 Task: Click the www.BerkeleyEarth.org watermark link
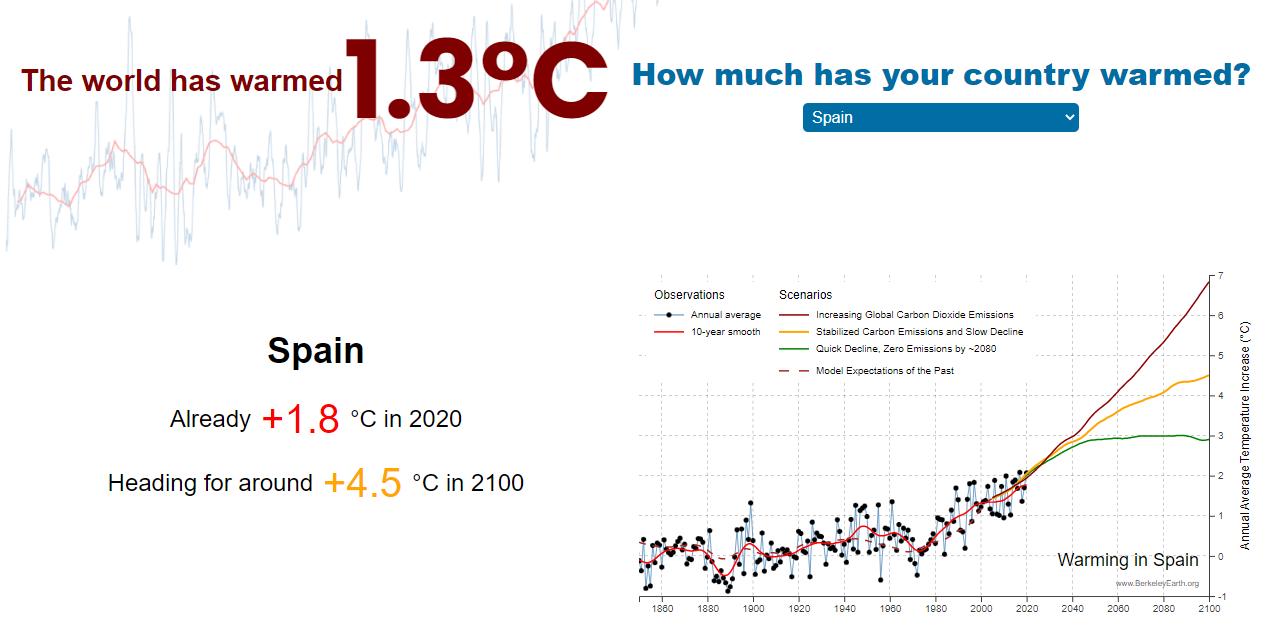(x=1157, y=583)
